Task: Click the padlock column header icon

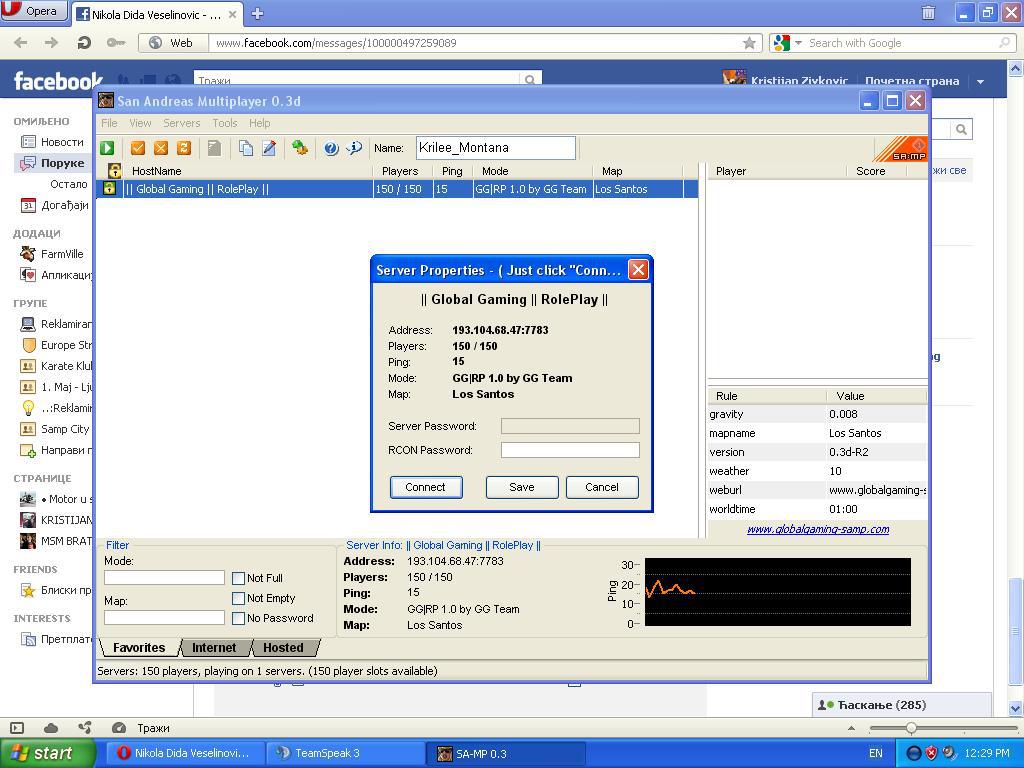Action: 115,171
